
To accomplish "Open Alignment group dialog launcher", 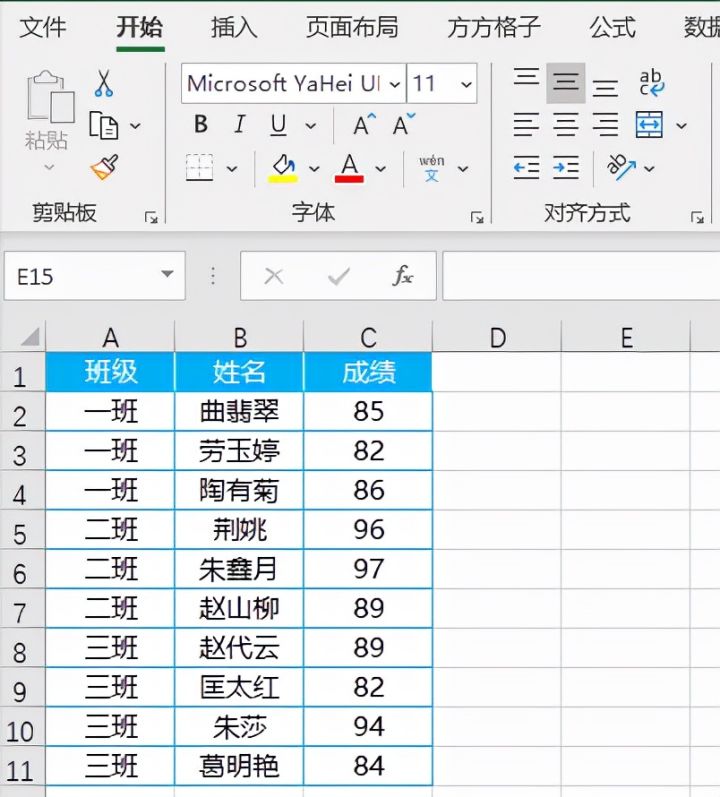I will point(697,218).
